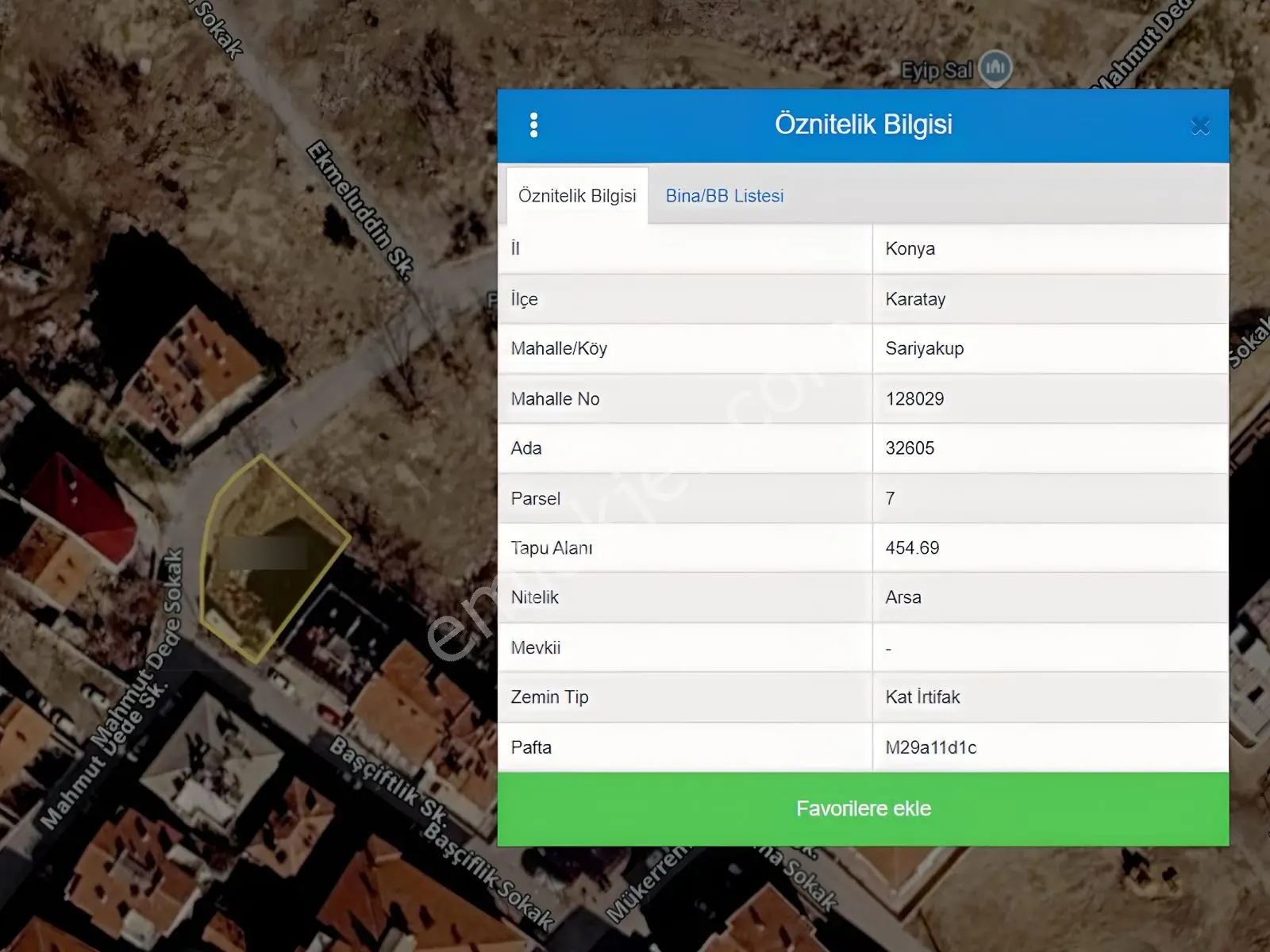The height and width of the screenshot is (952, 1270).
Task: Select the Sariyakup neighborhood value
Action: [924, 348]
